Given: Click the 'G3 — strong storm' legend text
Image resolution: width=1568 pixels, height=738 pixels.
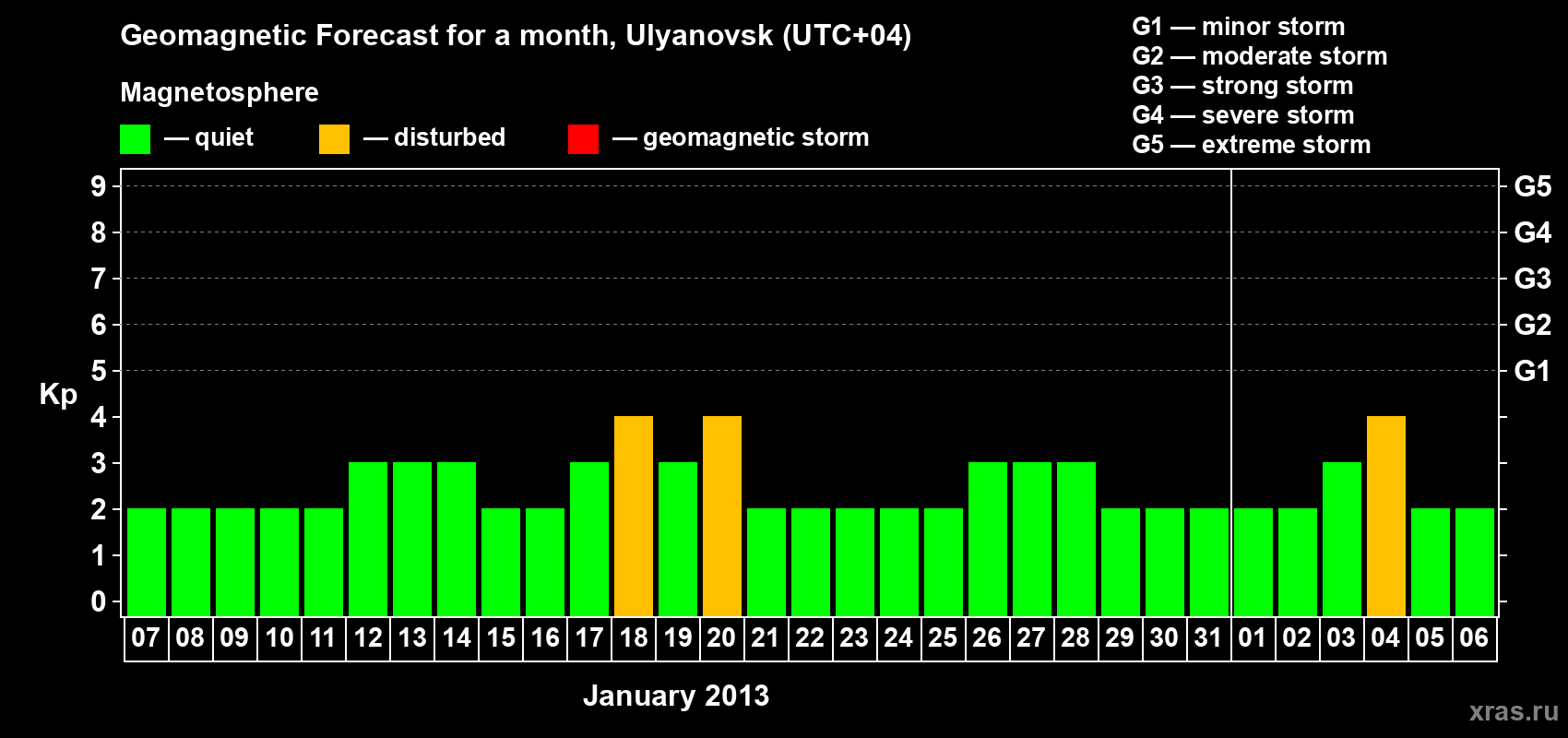Looking at the screenshot, I should [x=1243, y=86].
